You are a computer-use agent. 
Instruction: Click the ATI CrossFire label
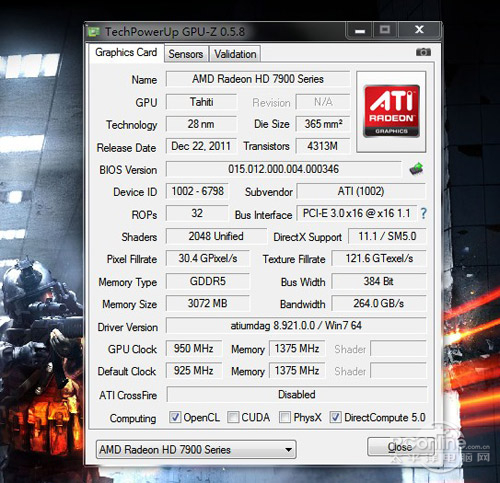(128, 396)
